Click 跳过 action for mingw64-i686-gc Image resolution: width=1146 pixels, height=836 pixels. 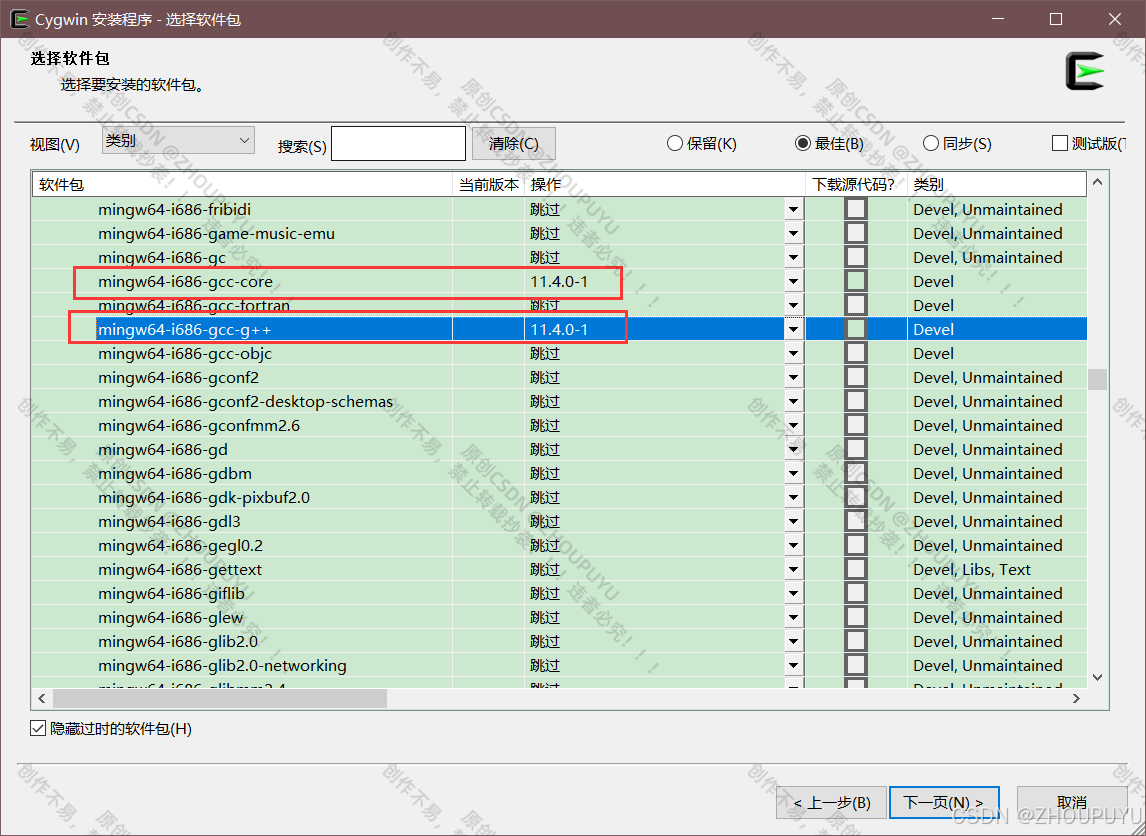click(545, 257)
